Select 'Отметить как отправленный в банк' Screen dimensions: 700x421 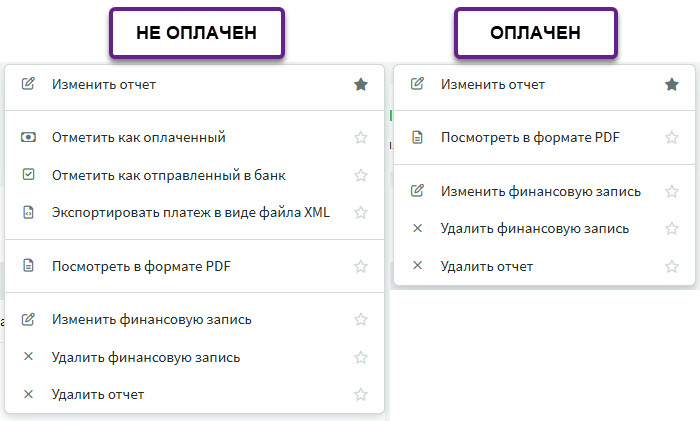point(169,175)
